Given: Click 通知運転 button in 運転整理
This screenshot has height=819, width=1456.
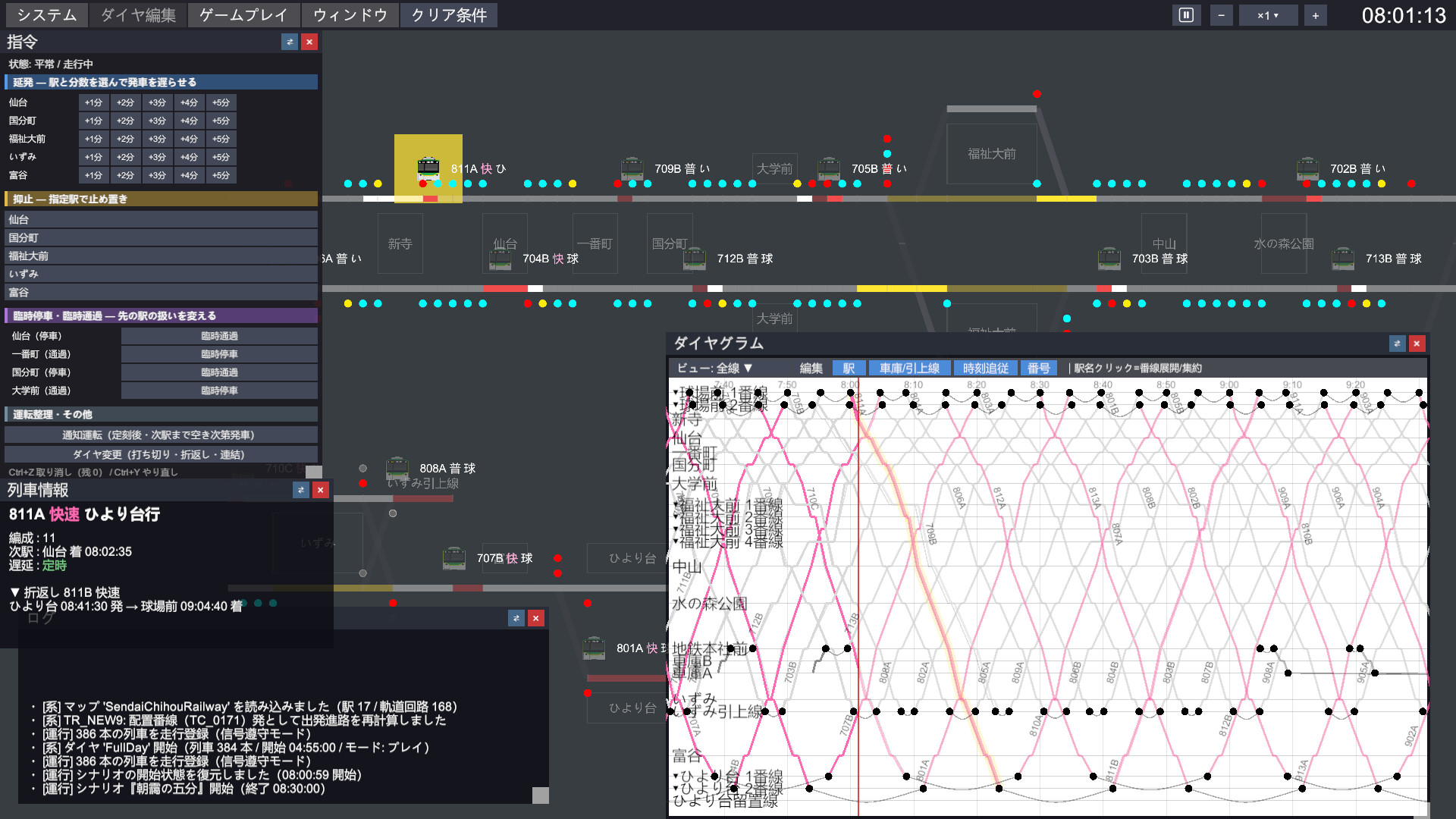Looking at the screenshot, I should tap(161, 435).
